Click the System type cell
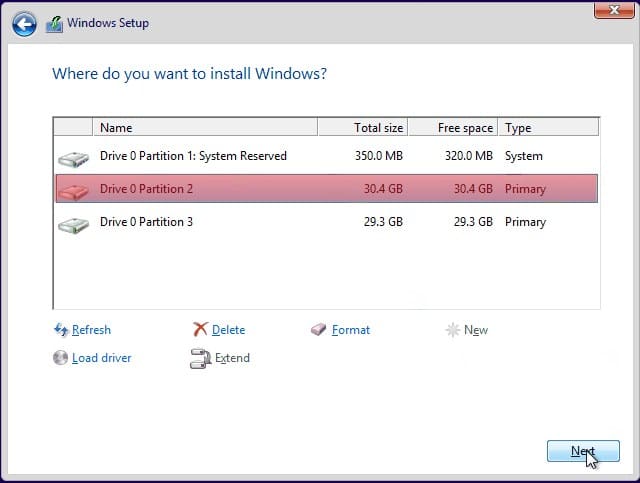 pos(524,156)
